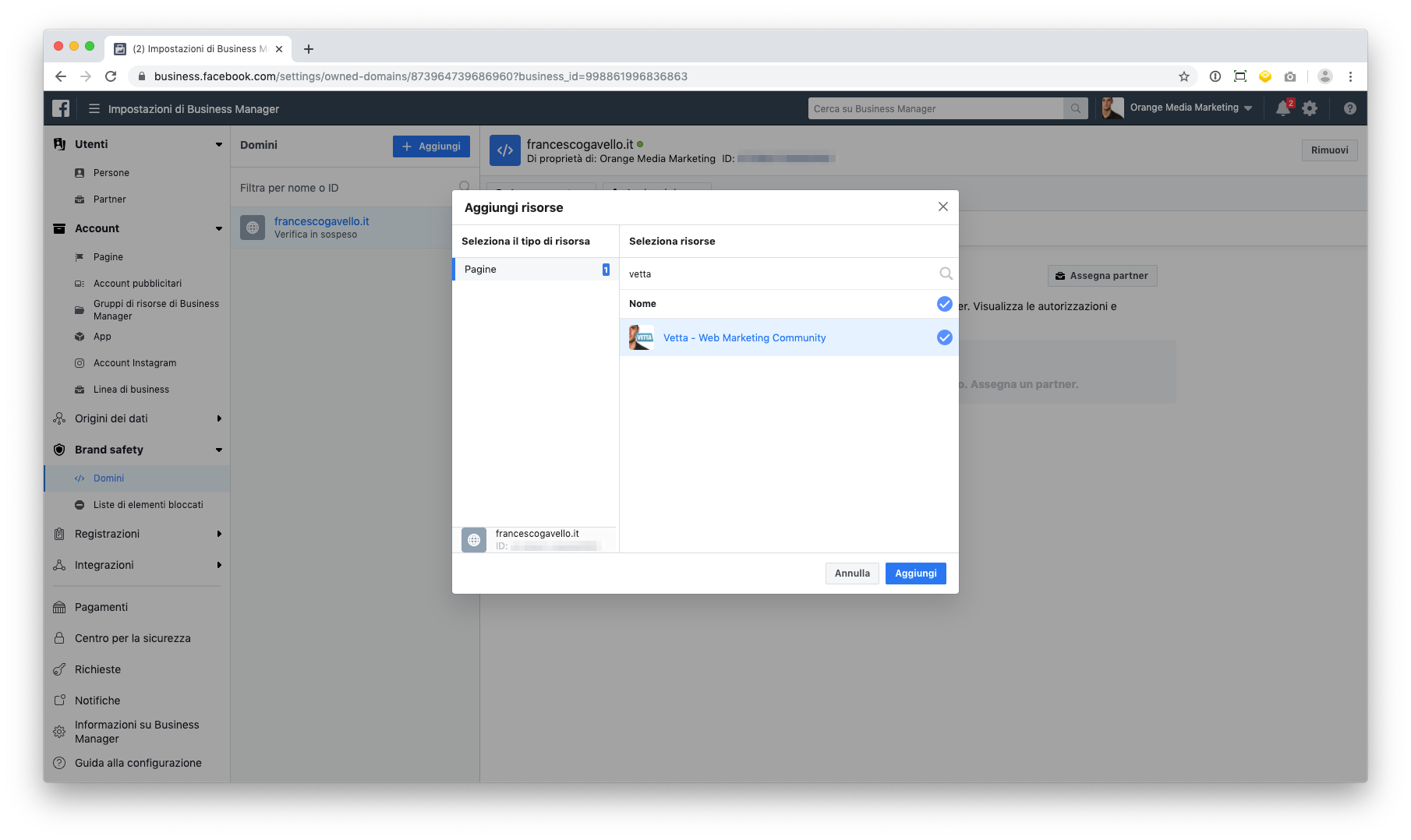Screen dimensions: 1411x840
Task: Open Gruppi di risorse di Business Manager
Action: click(x=156, y=310)
